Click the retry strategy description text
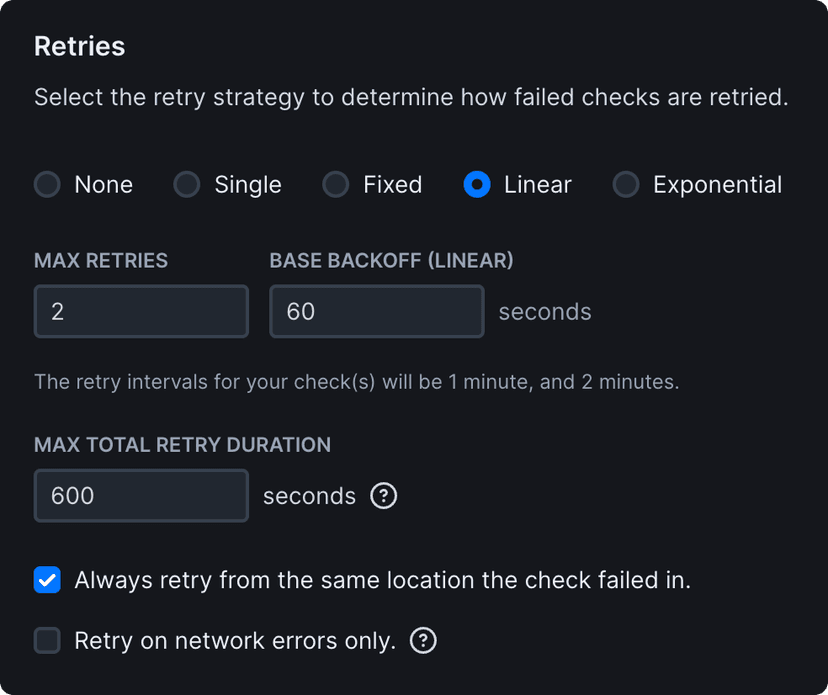 coord(411,98)
